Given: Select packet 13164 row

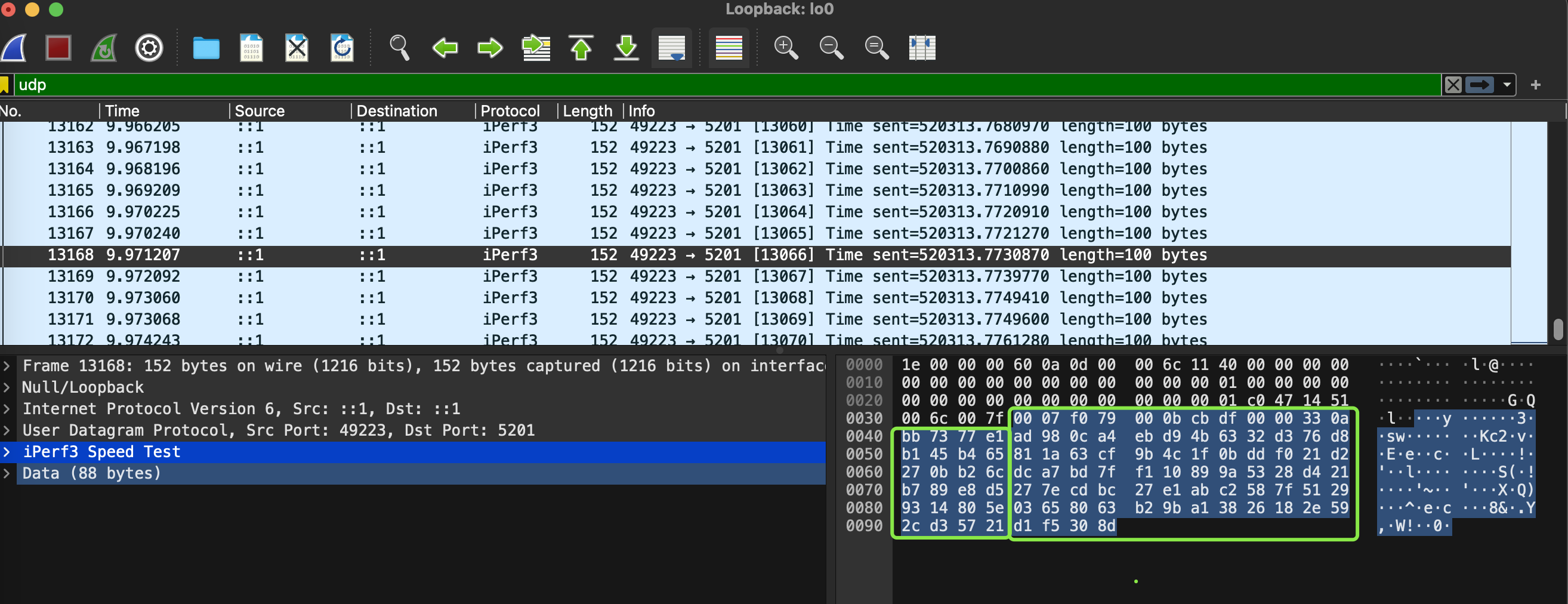Looking at the screenshot, I should 757,169.
